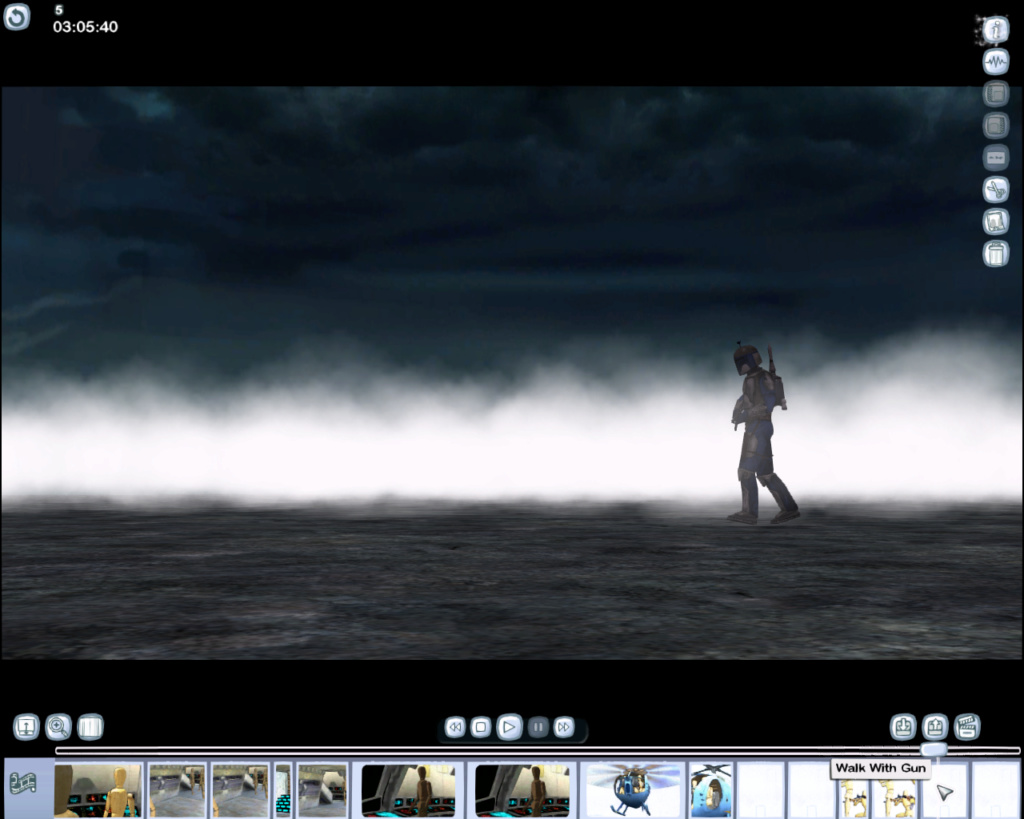Select the front-view blue helicopter clip
The height and width of the screenshot is (819, 1024).
[633, 790]
